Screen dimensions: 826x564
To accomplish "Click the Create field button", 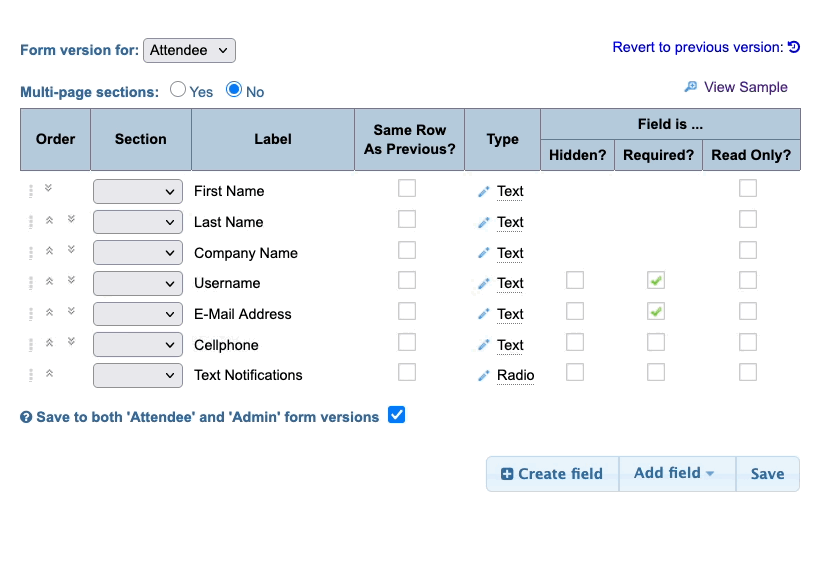I will click(x=552, y=474).
